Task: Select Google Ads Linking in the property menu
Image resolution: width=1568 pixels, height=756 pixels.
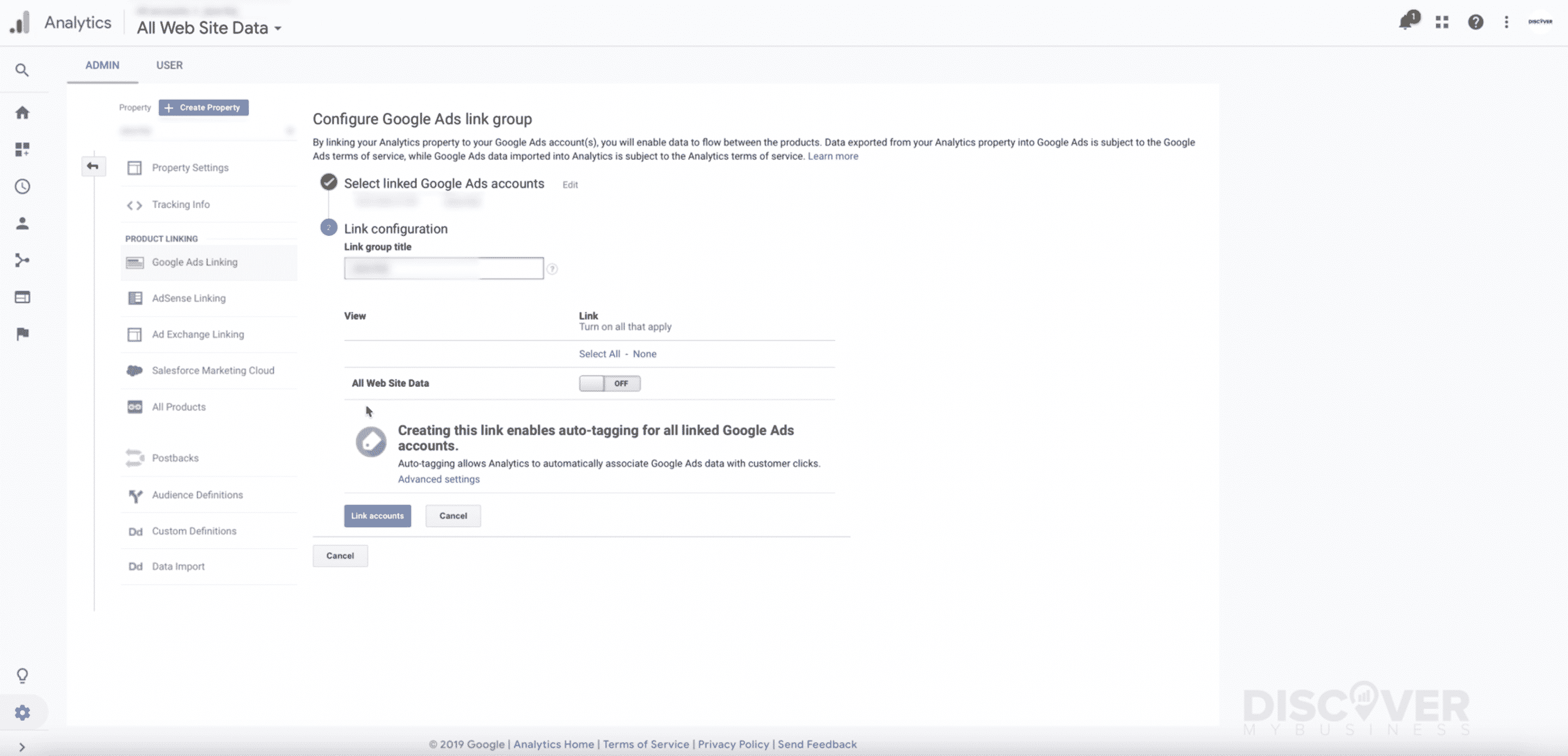Action: (194, 262)
